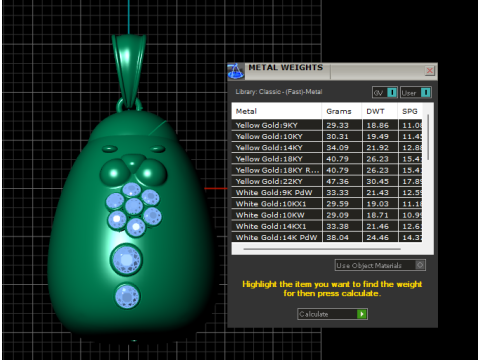Select the White Gold:10KX1 row

click(x=327, y=204)
